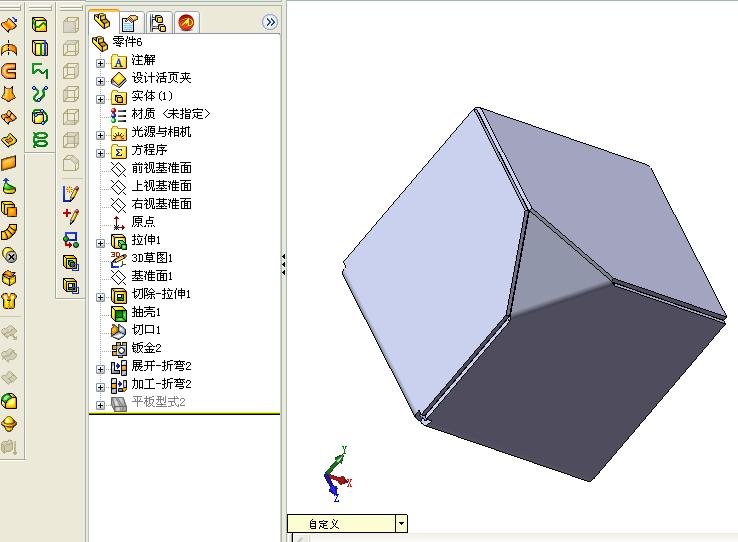Choose the curve through points icon with blue nodes
This screenshot has width=738, height=542.
(40, 94)
